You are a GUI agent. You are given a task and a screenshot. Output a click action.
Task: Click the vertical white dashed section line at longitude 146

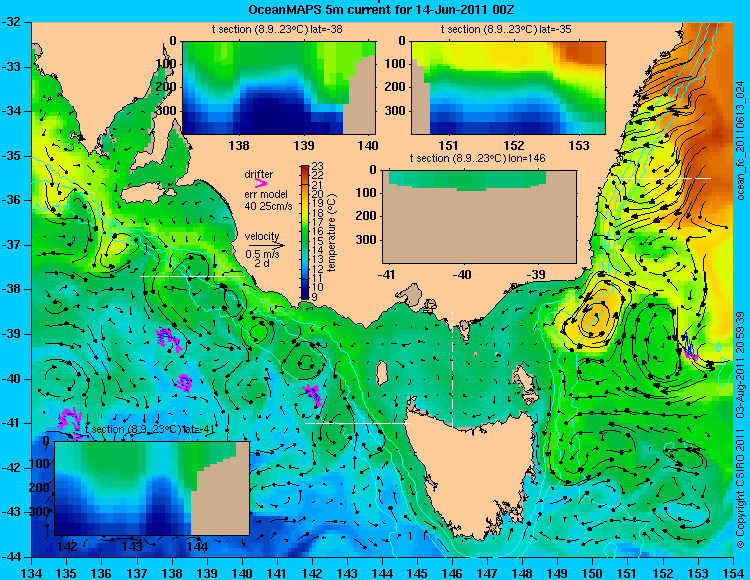pos(452,369)
